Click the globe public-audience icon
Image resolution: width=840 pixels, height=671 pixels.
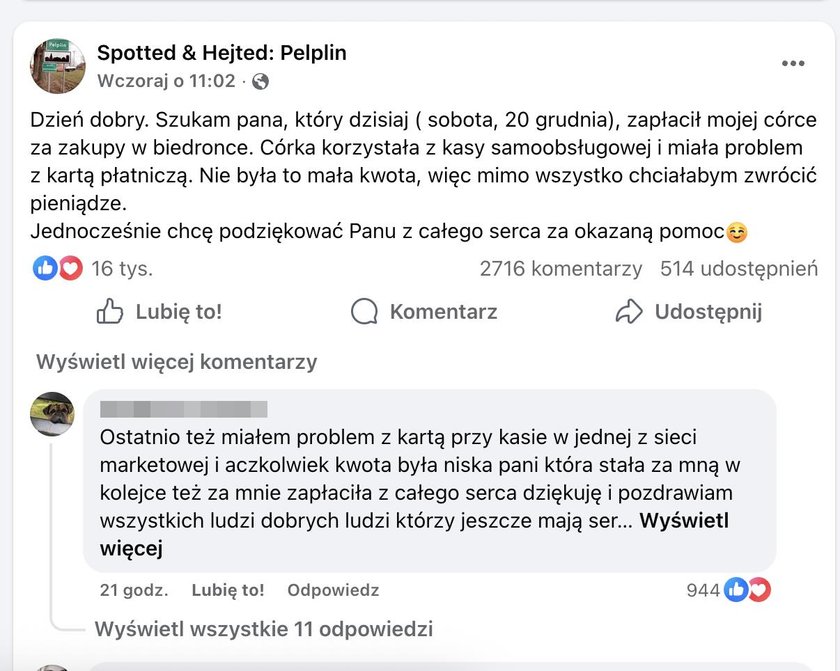260,81
